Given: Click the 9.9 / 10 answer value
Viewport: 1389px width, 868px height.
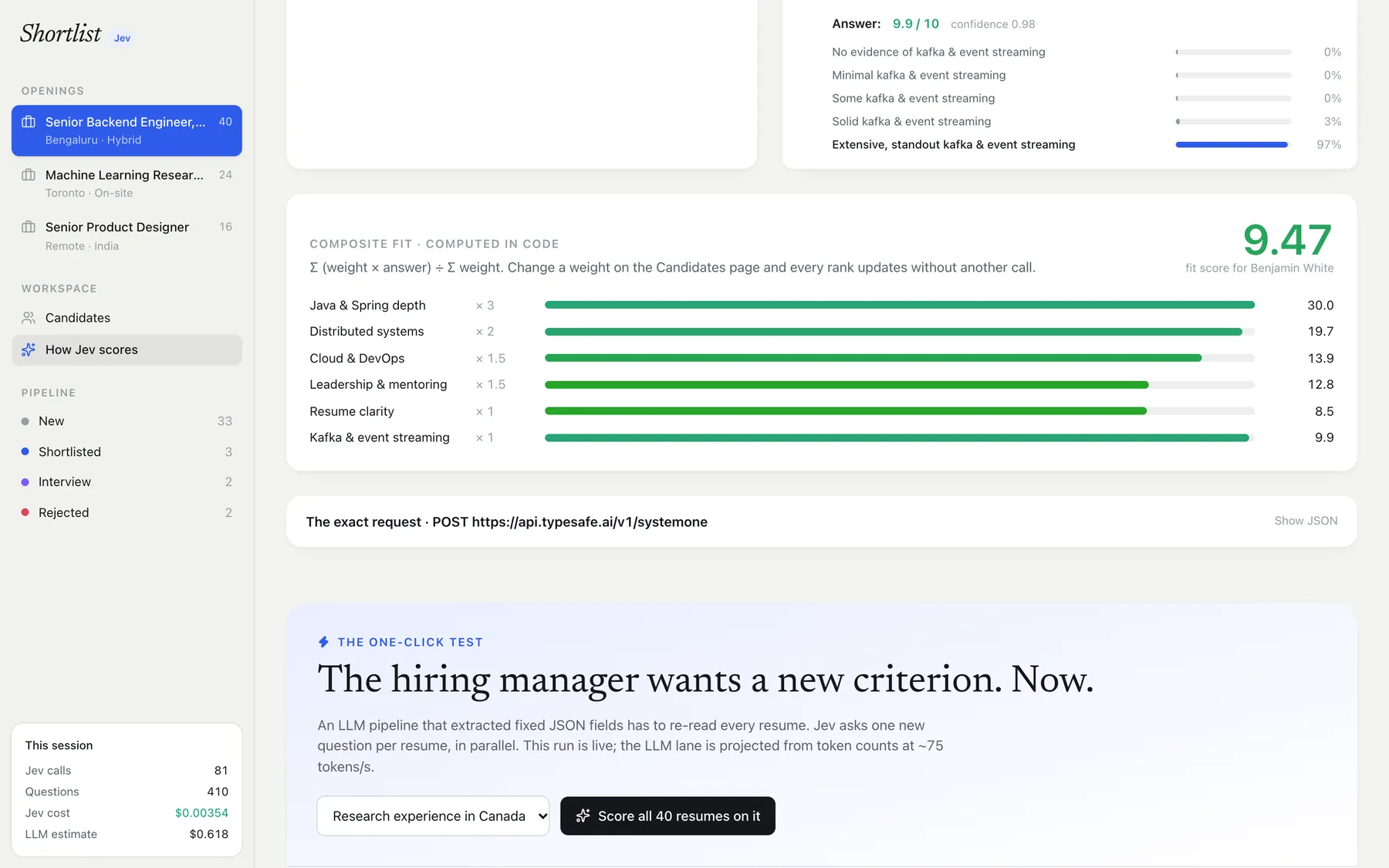Looking at the screenshot, I should [x=916, y=24].
